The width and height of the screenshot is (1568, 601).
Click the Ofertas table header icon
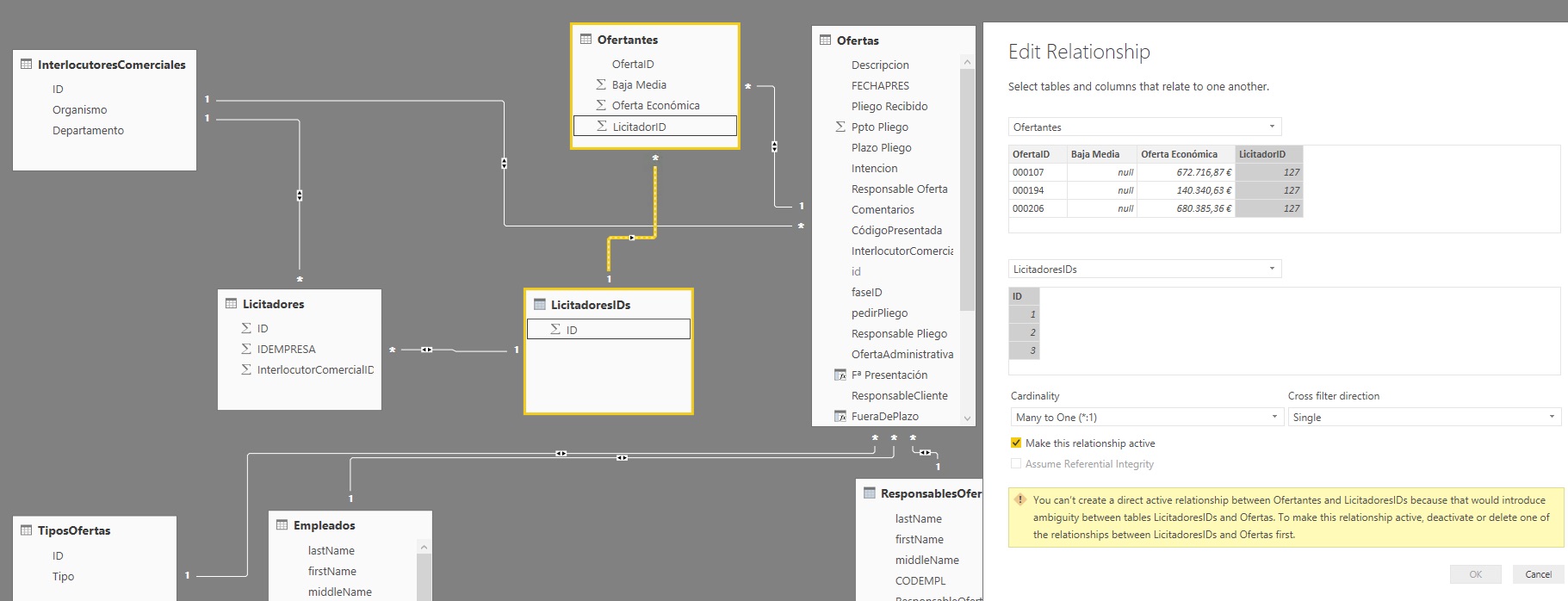[825, 40]
